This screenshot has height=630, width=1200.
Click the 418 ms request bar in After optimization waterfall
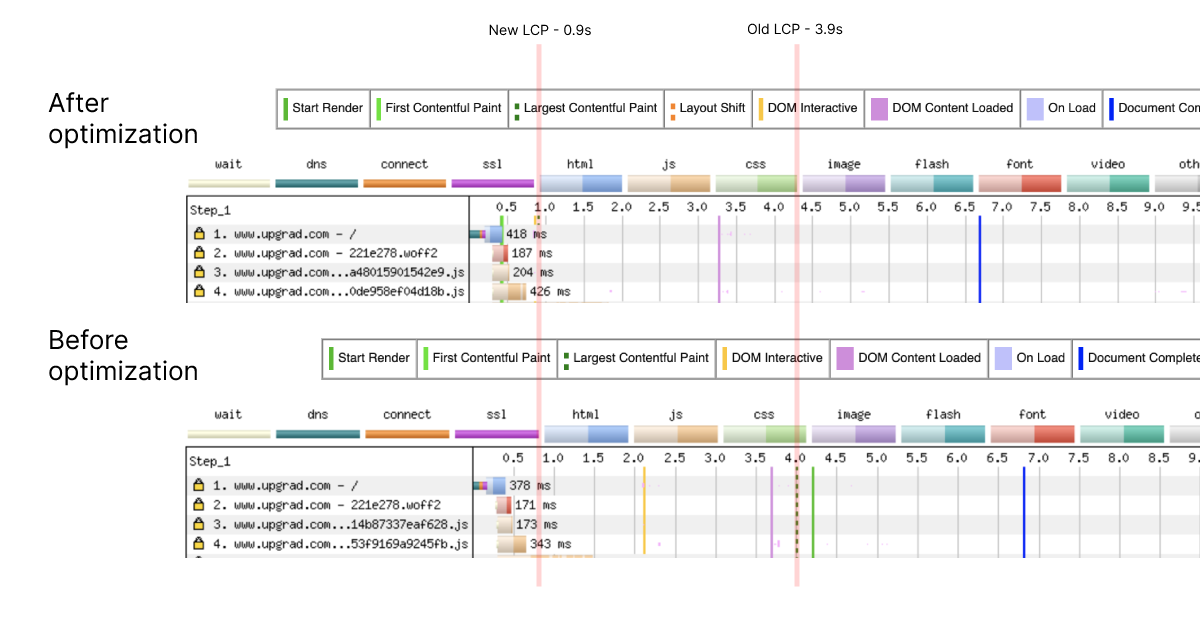(487, 233)
